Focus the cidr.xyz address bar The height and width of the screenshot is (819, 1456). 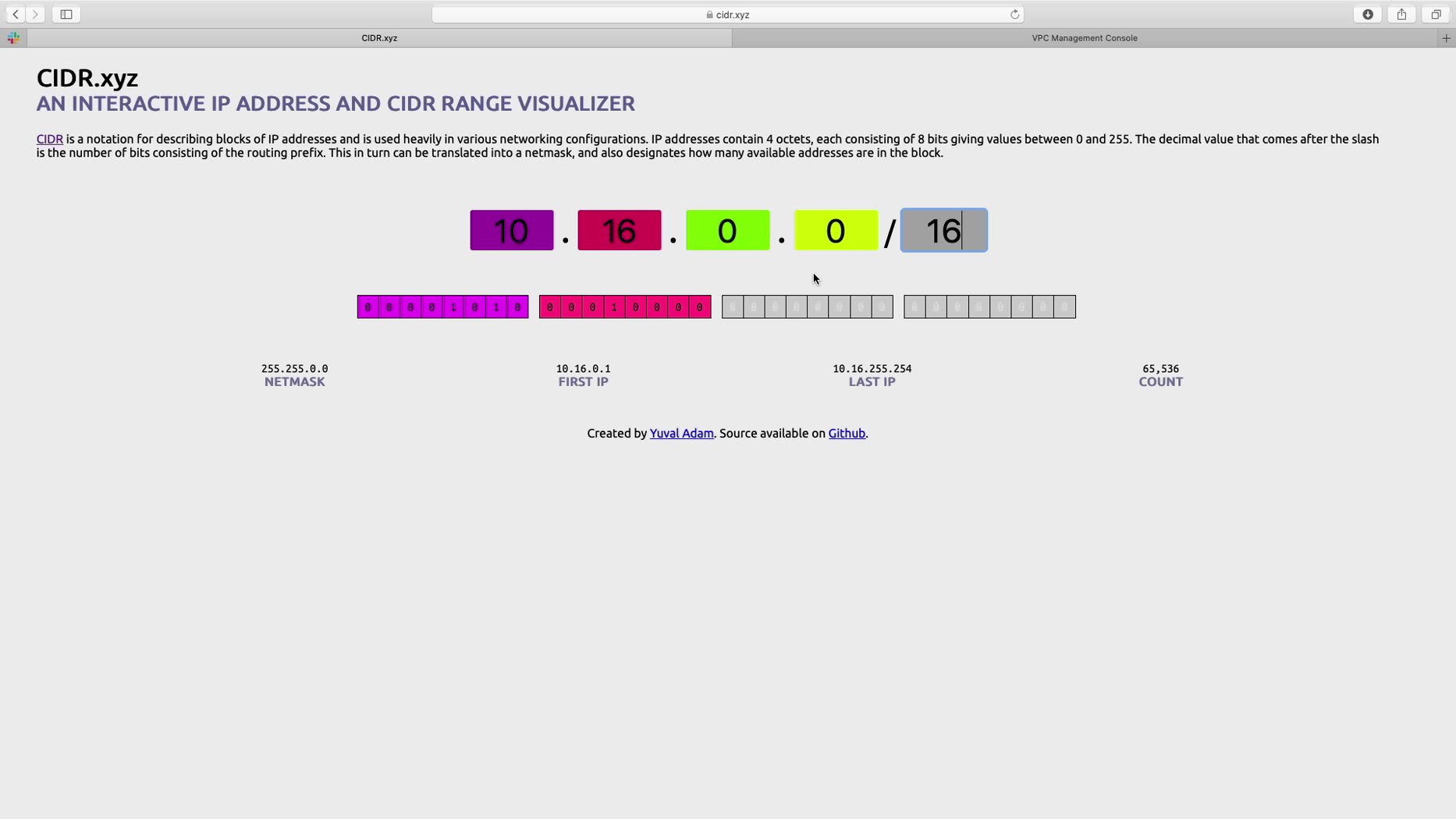pos(727,14)
